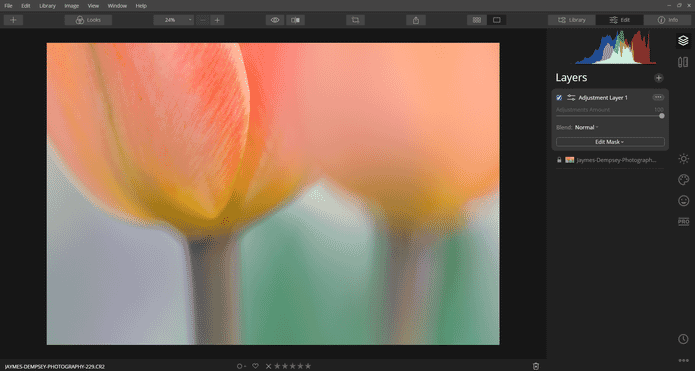
Task: Toggle before/after compare view
Action: pyautogui.click(x=295, y=20)
